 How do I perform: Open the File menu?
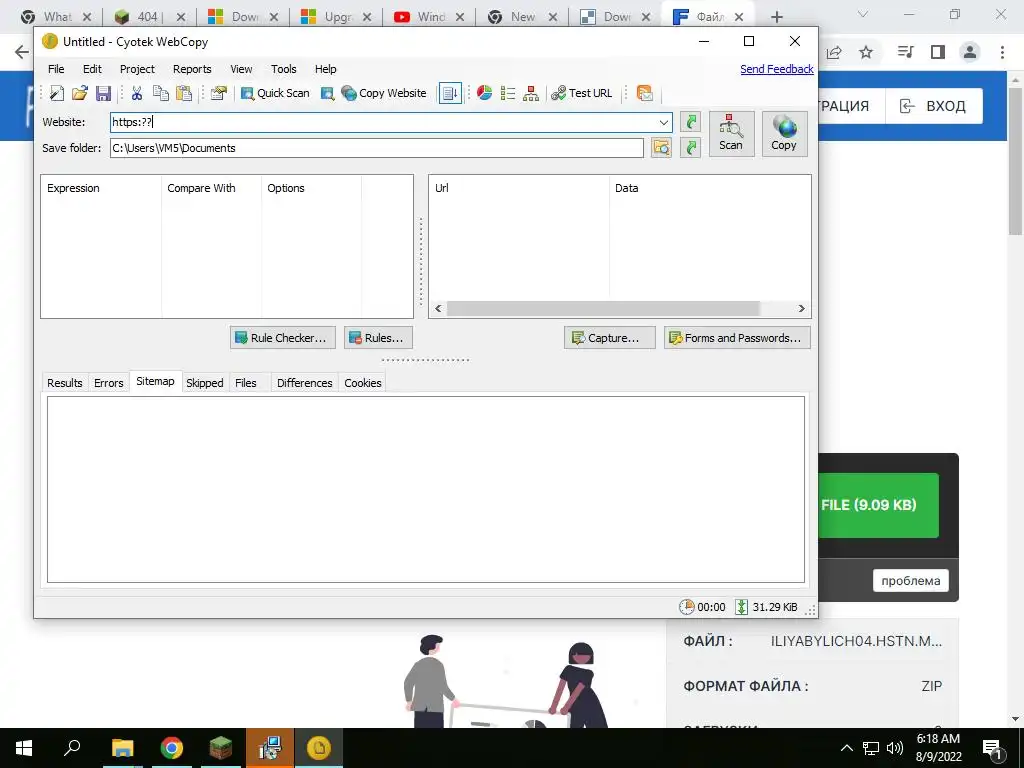(56, 69)
